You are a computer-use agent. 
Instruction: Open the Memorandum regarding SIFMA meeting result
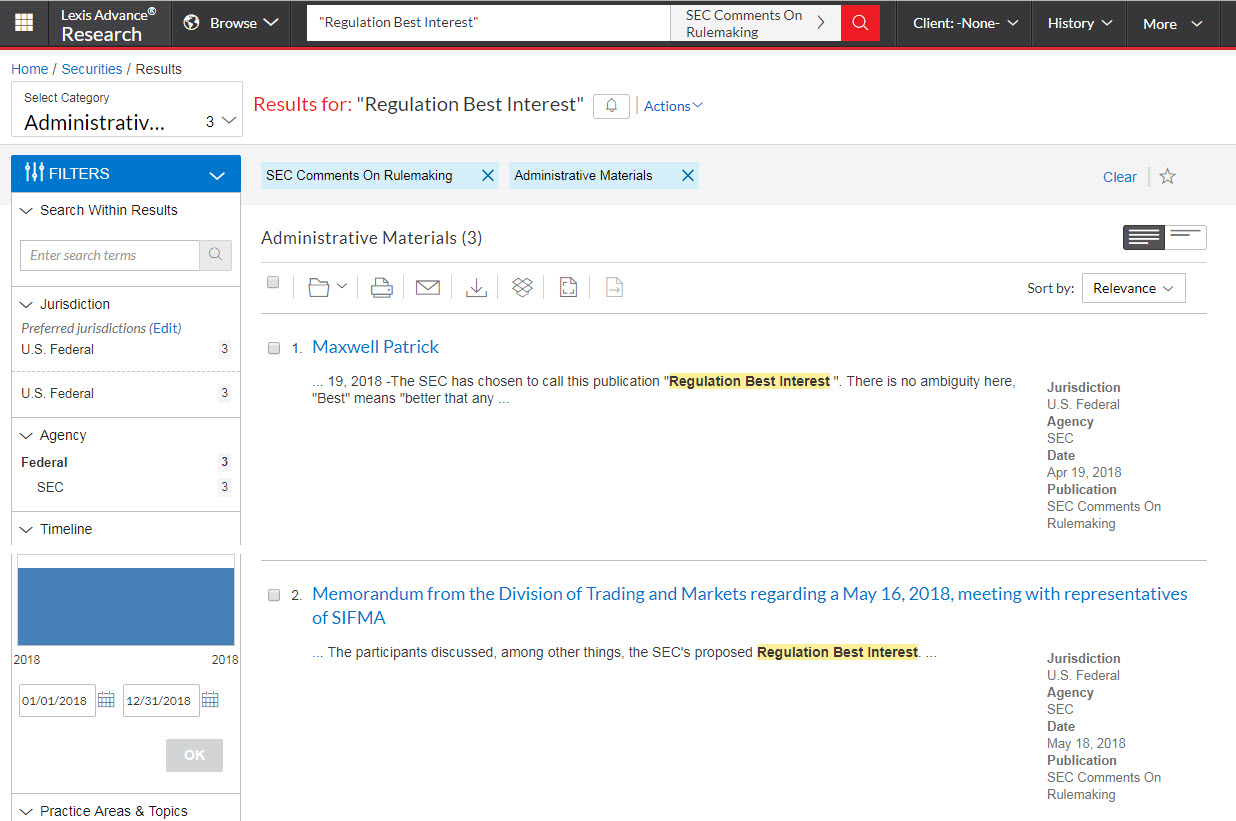(750, 605)
